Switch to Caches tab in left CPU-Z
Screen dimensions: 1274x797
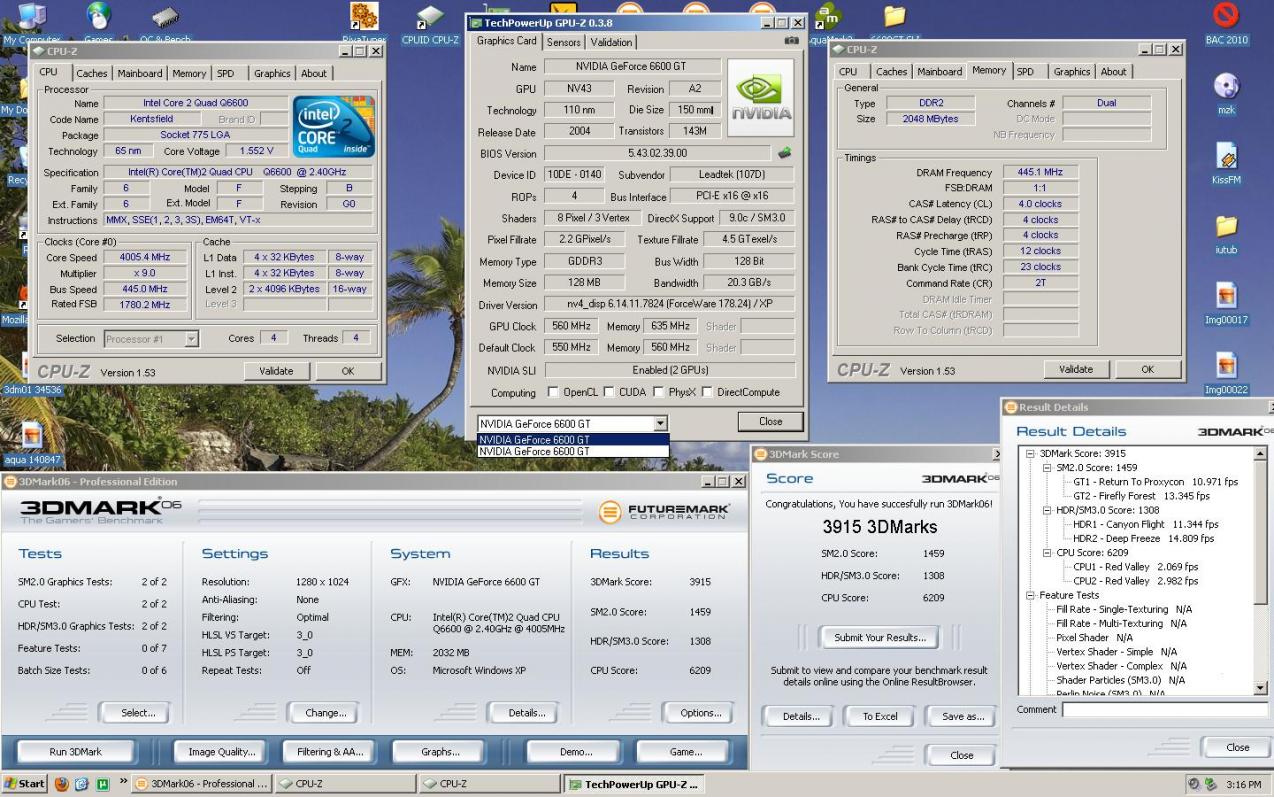tap(92, 73)
